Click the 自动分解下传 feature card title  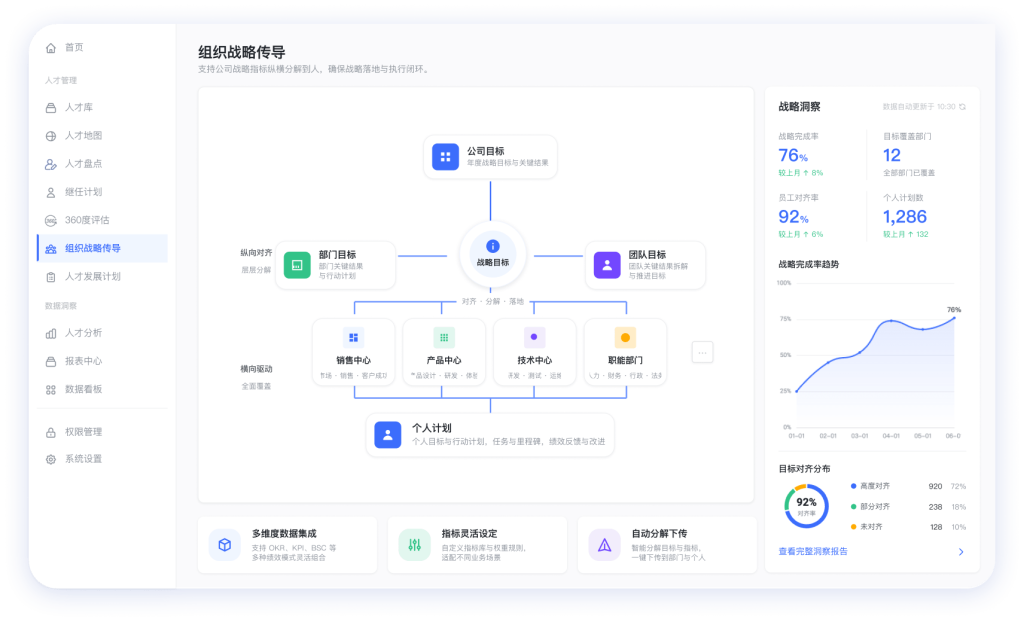659,534
